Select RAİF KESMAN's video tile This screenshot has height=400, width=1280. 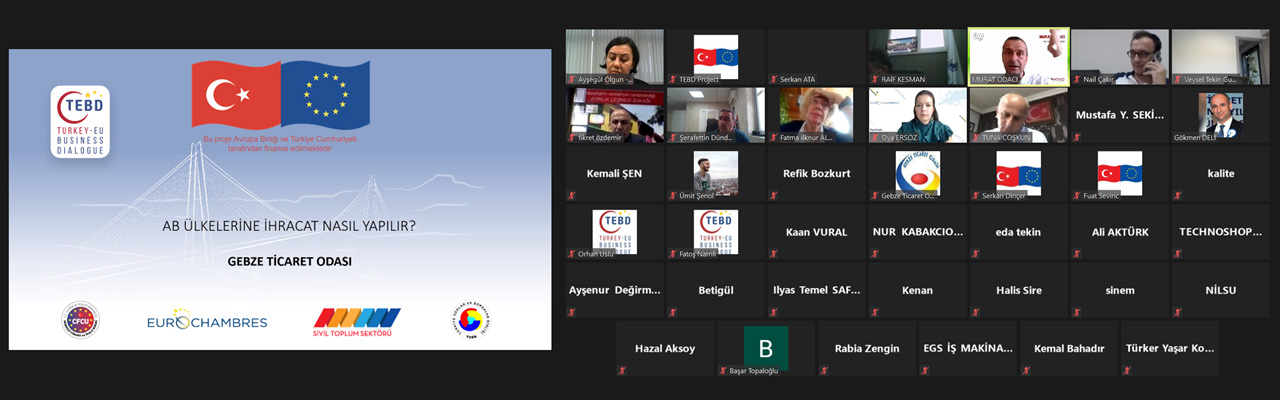point(917,57)
